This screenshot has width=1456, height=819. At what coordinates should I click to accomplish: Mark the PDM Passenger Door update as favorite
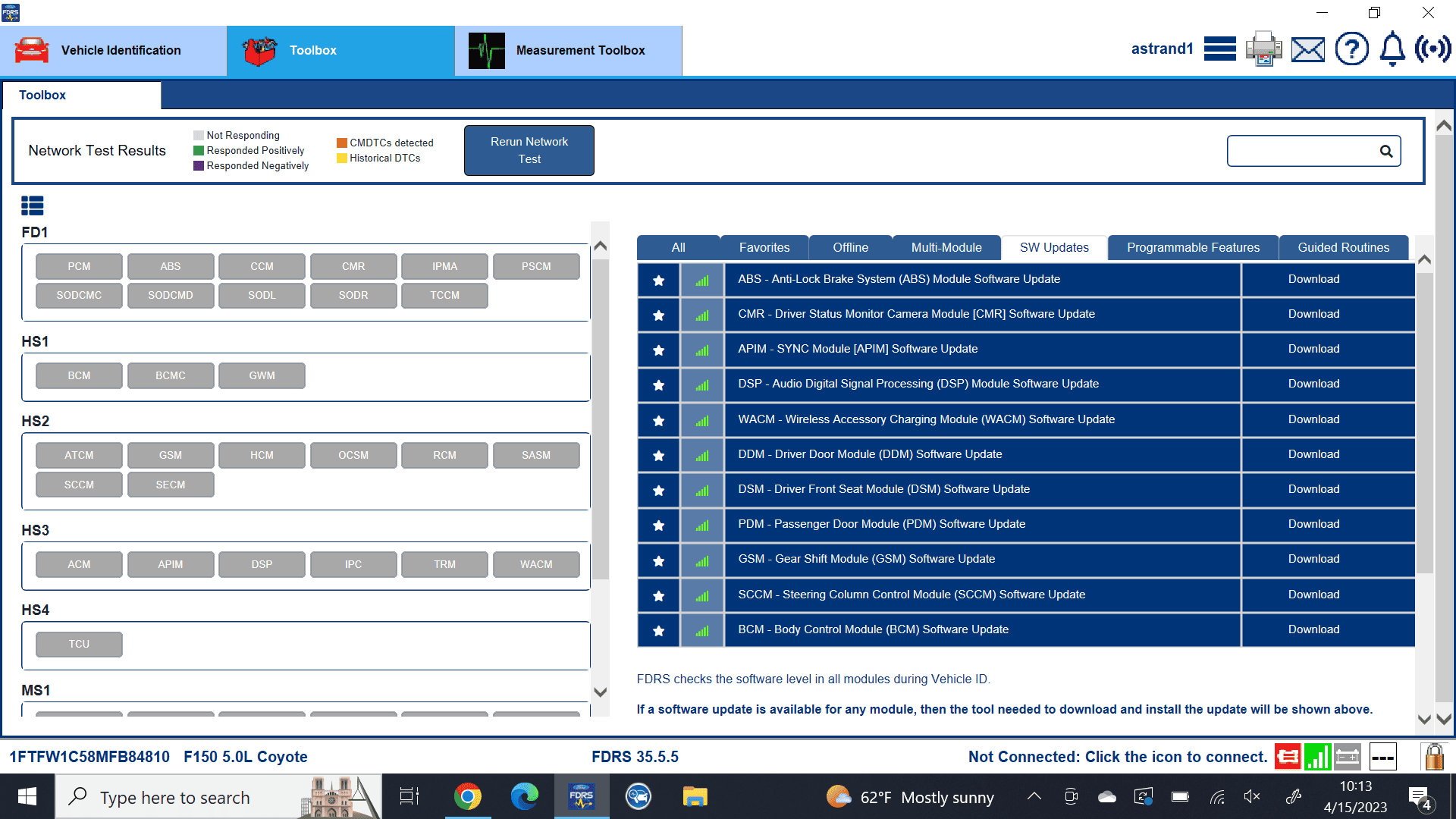(658, 525)
